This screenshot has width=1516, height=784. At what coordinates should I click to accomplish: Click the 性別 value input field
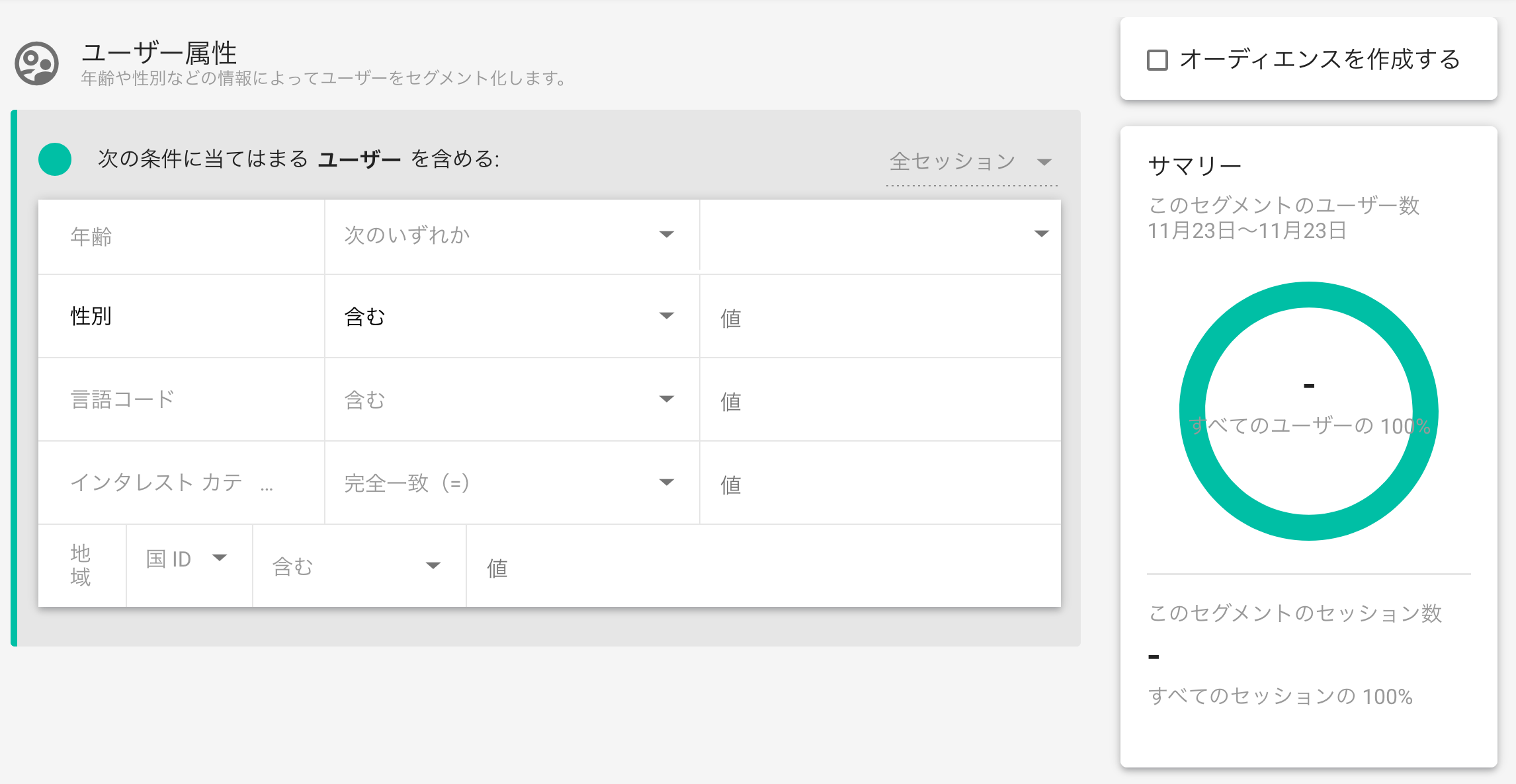tap(880, 318)
